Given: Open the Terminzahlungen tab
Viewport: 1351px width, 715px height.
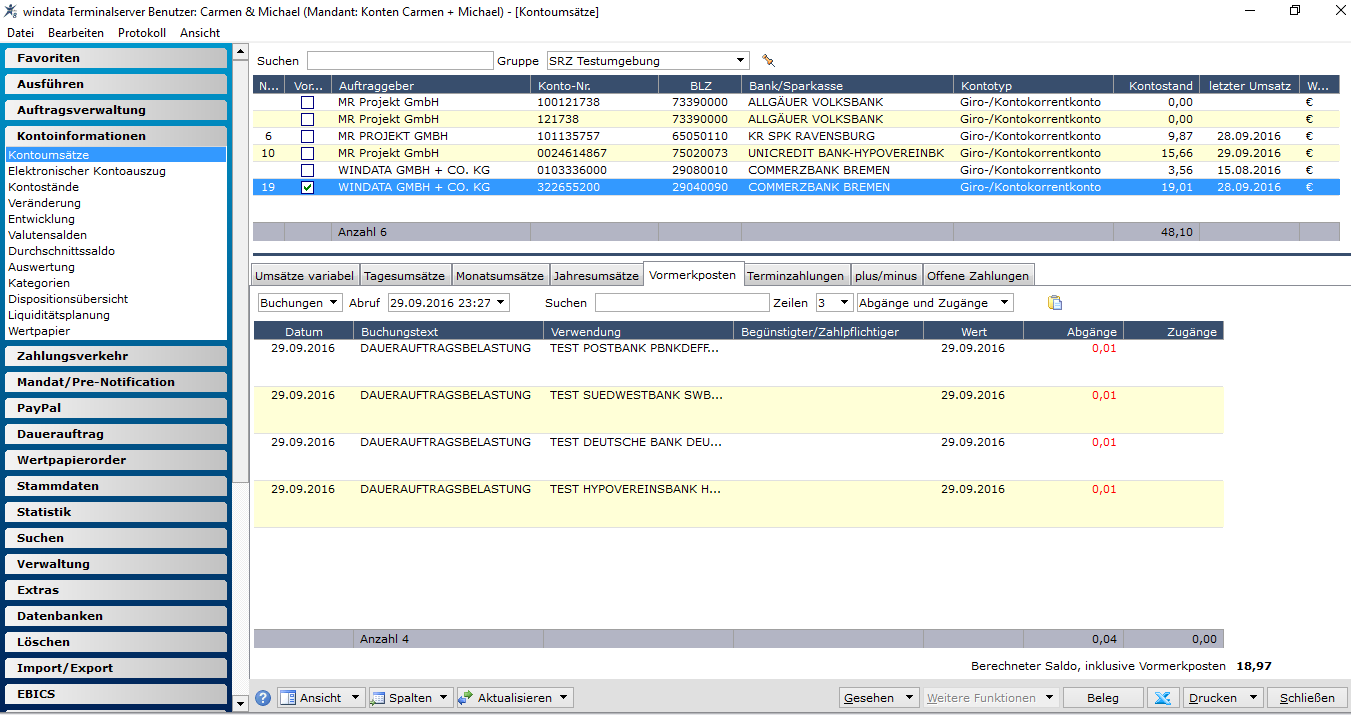Looking at the screenshot, I should pos(796,276).
